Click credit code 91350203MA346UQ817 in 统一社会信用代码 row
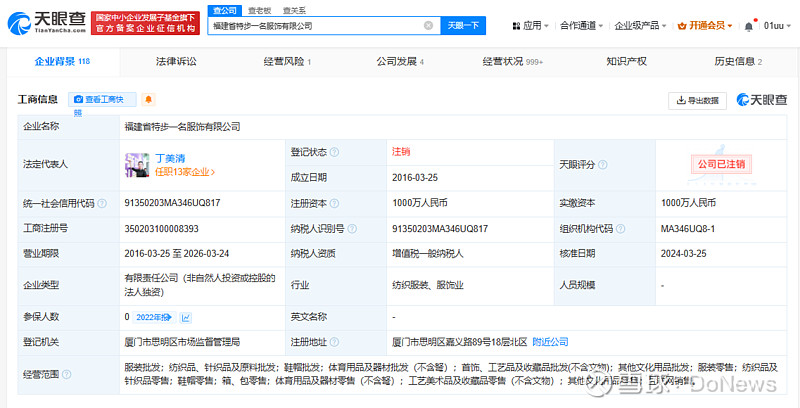The height and width of the screenshot is (408, 800). tap(172, 203)
